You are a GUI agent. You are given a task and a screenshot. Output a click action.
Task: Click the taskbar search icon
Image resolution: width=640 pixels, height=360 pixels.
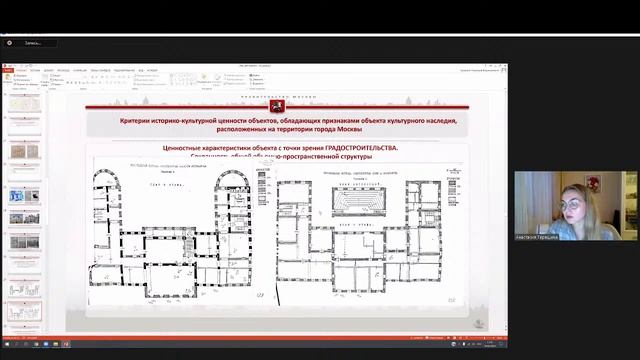(x=16, y=344)
